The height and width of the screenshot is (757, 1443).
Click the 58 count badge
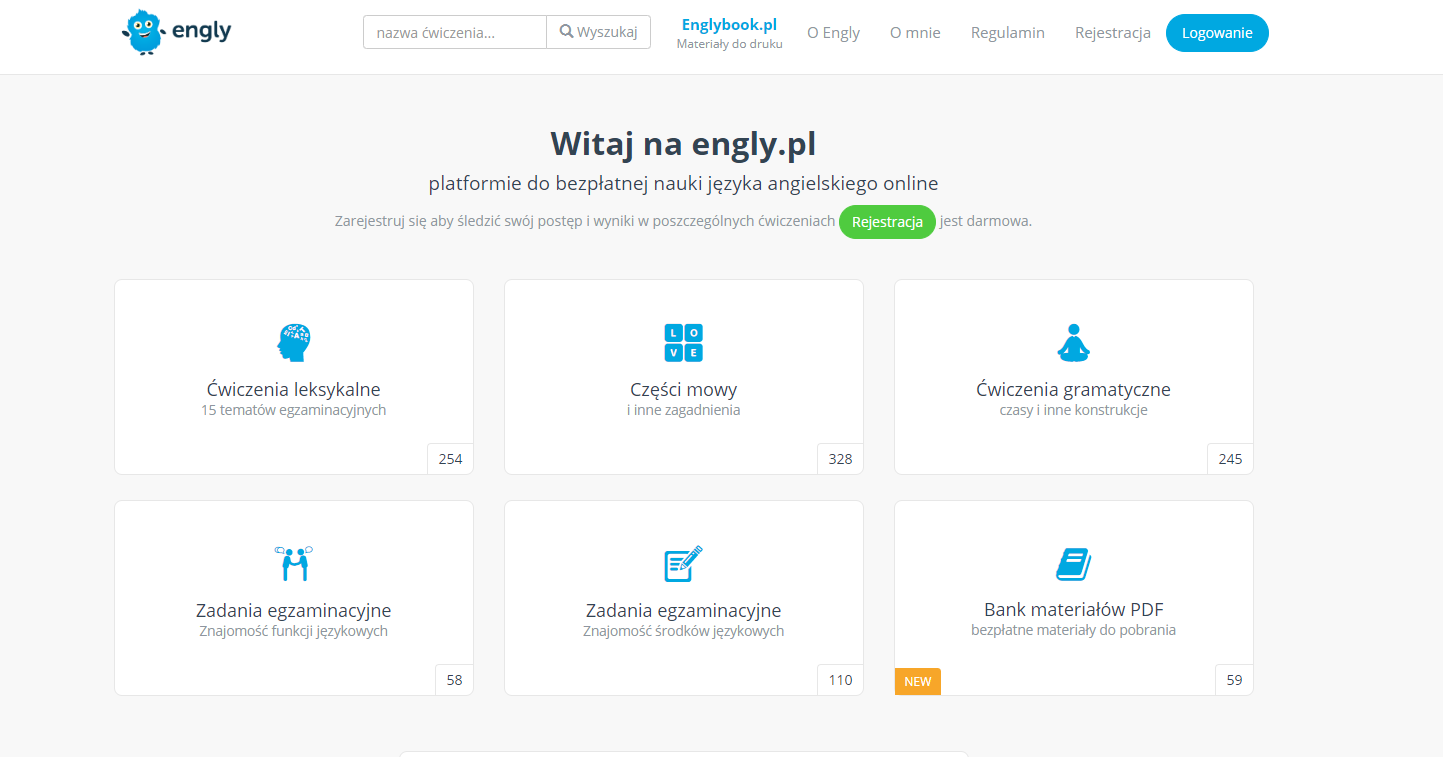click(x=454, y=680)
